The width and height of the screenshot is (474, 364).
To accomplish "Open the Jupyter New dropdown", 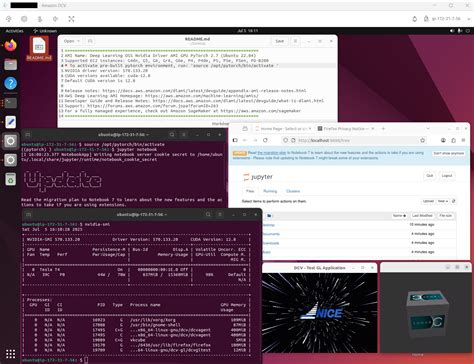I will click(443, 201).
